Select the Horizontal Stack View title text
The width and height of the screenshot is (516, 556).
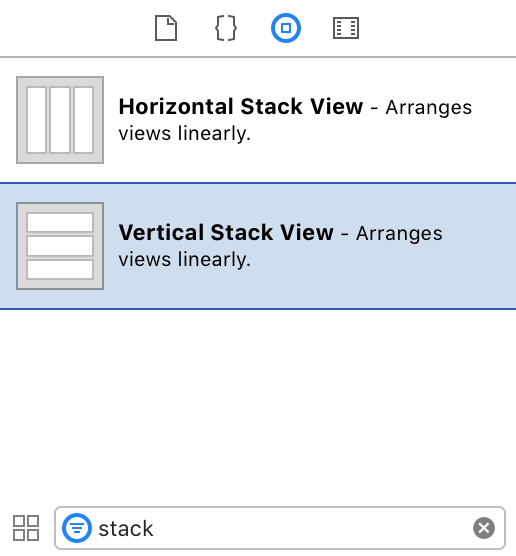point(241,106)
